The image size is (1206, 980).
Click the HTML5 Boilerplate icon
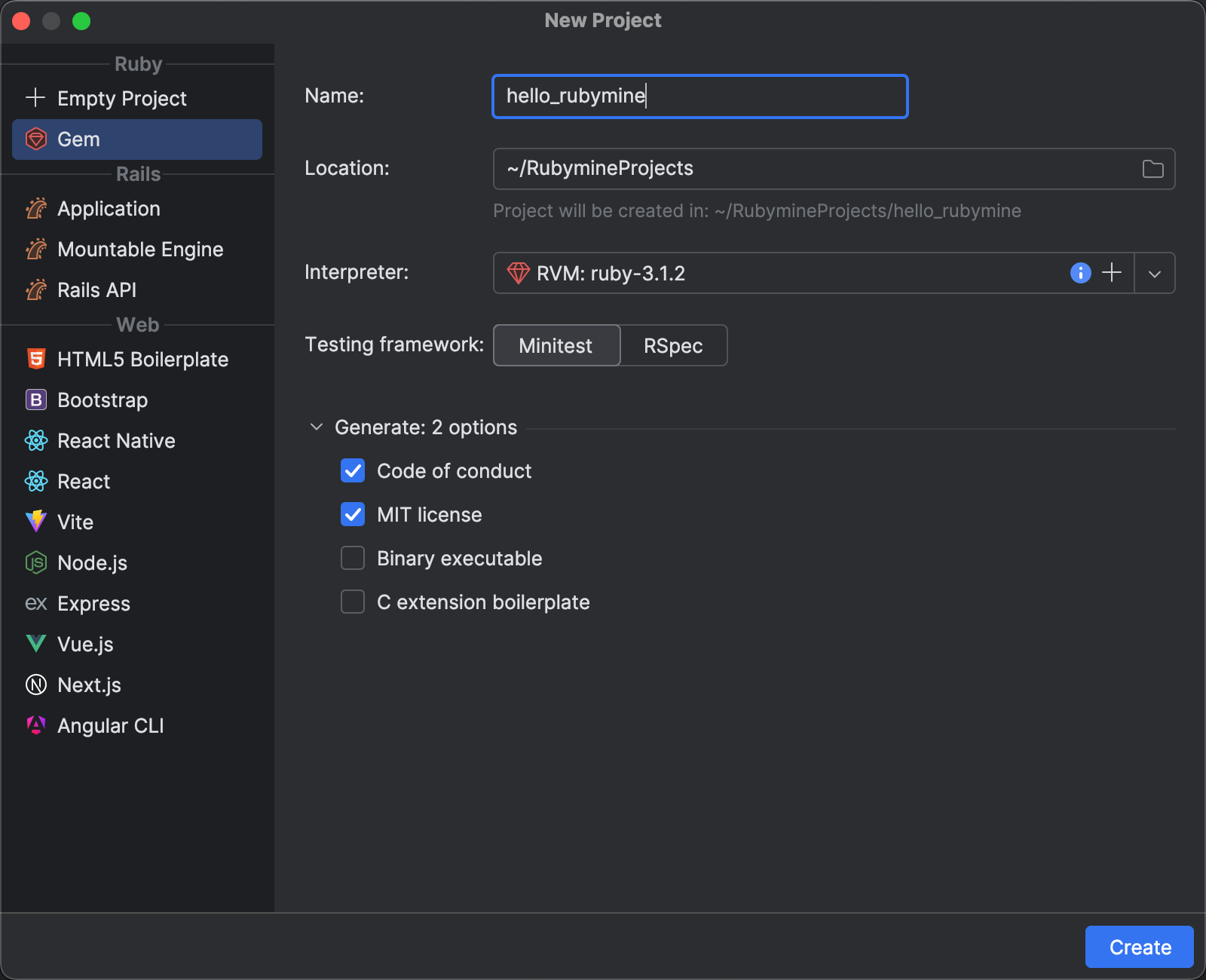pos(36,360)
